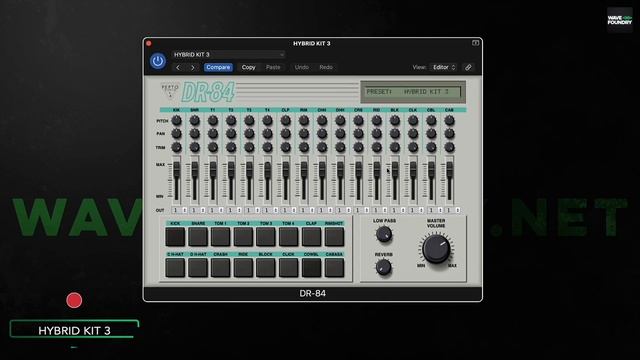Click the PRESET display on the DR-84
Screen dimensions: 640x360
413,92
